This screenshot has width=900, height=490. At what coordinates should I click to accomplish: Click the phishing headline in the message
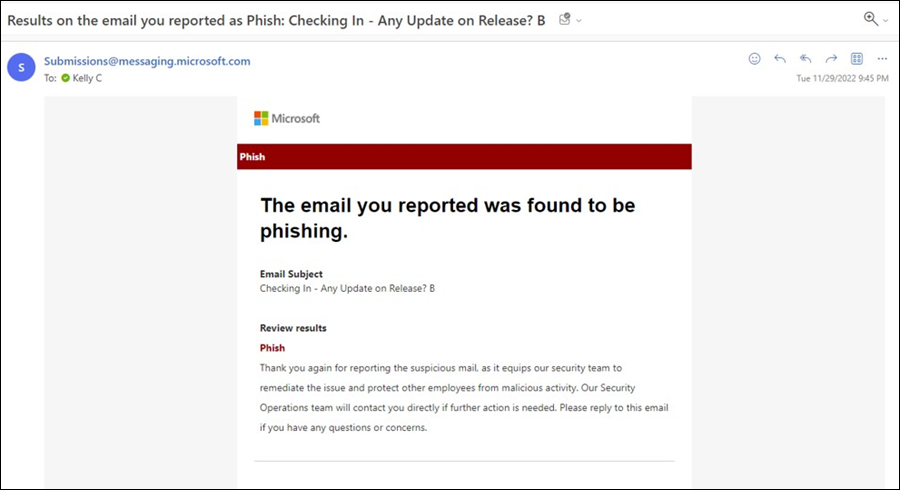click(447, 218)
